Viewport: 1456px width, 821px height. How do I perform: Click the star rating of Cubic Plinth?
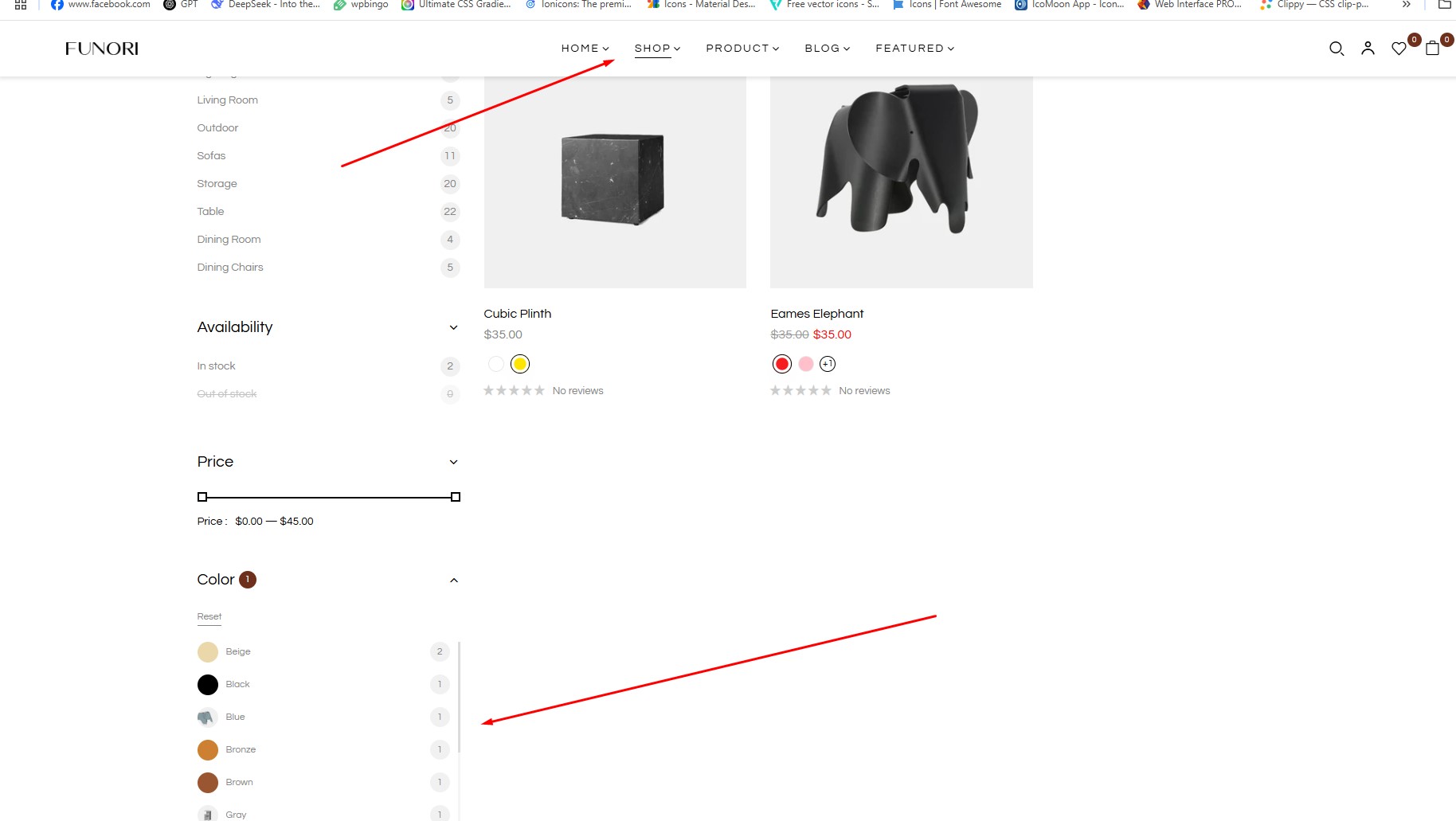pos(514,390)
